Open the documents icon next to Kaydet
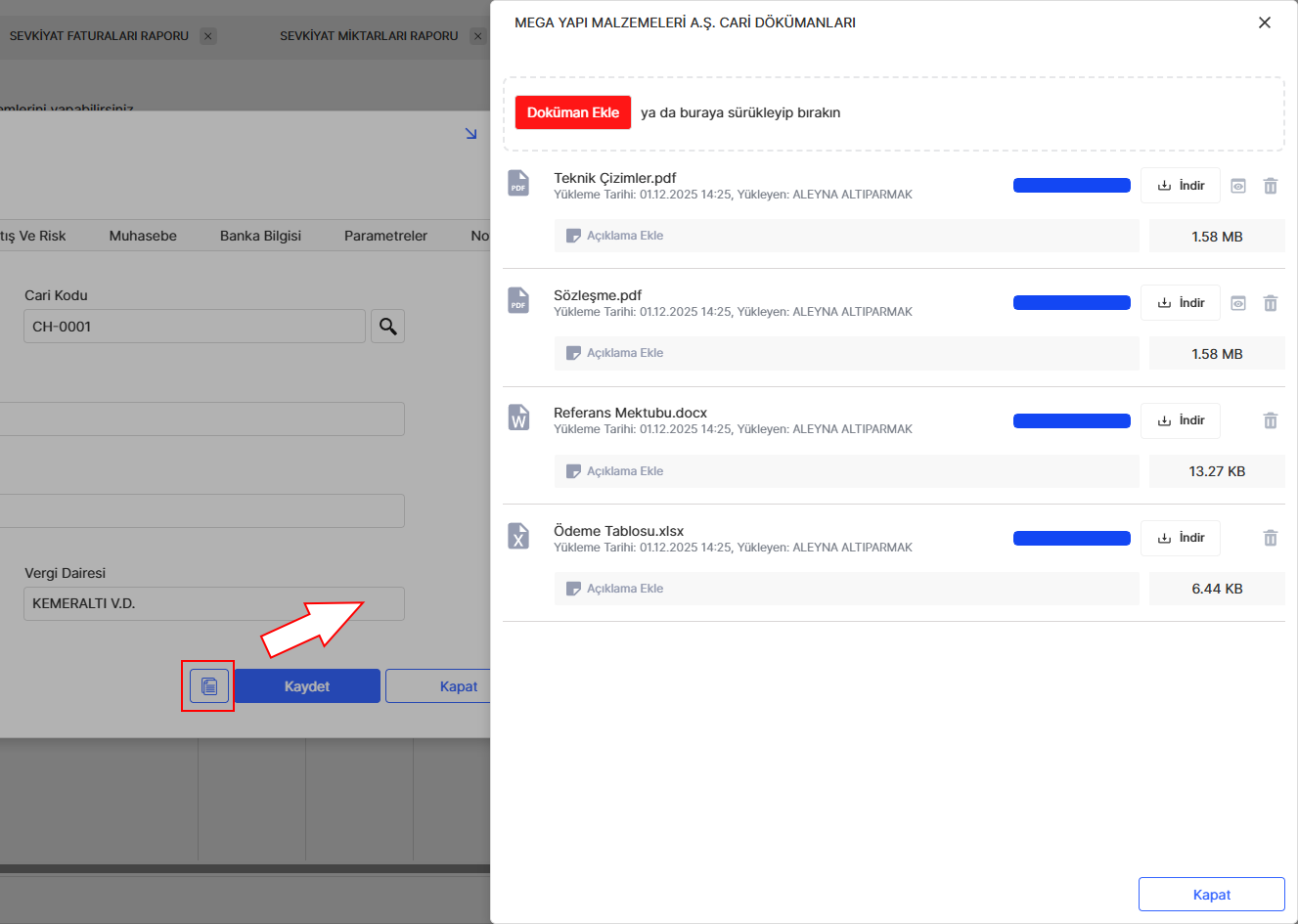 tap(208, 686)
